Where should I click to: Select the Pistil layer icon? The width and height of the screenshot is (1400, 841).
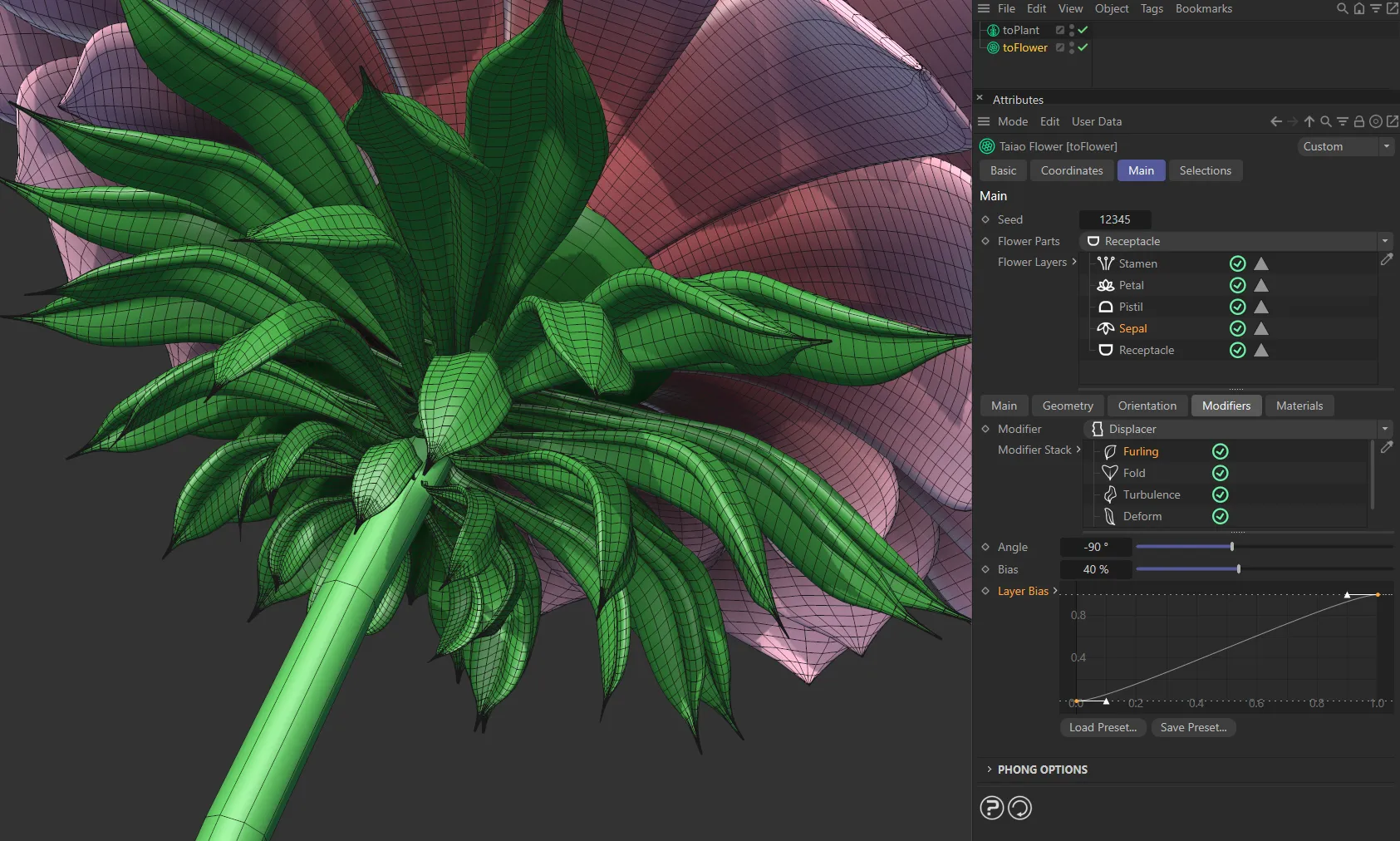(x=1106, y=307)
